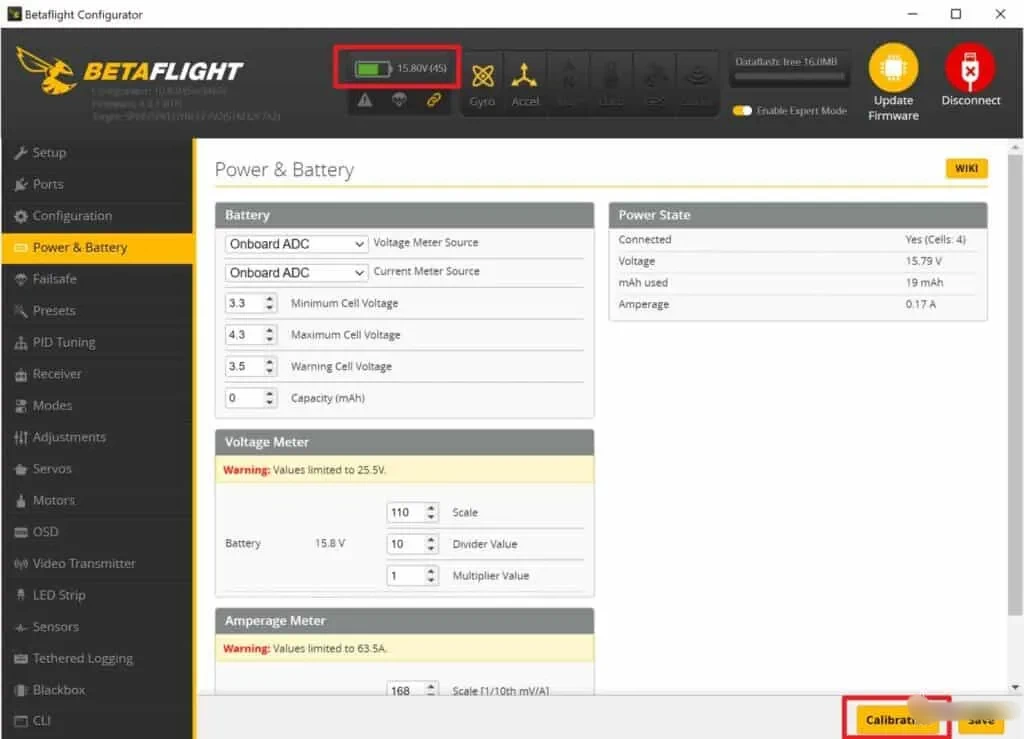This screenshot has height=739, width=1024.
Task: Increase Multiplier Value with up arrow
Action: coord(431,572)
